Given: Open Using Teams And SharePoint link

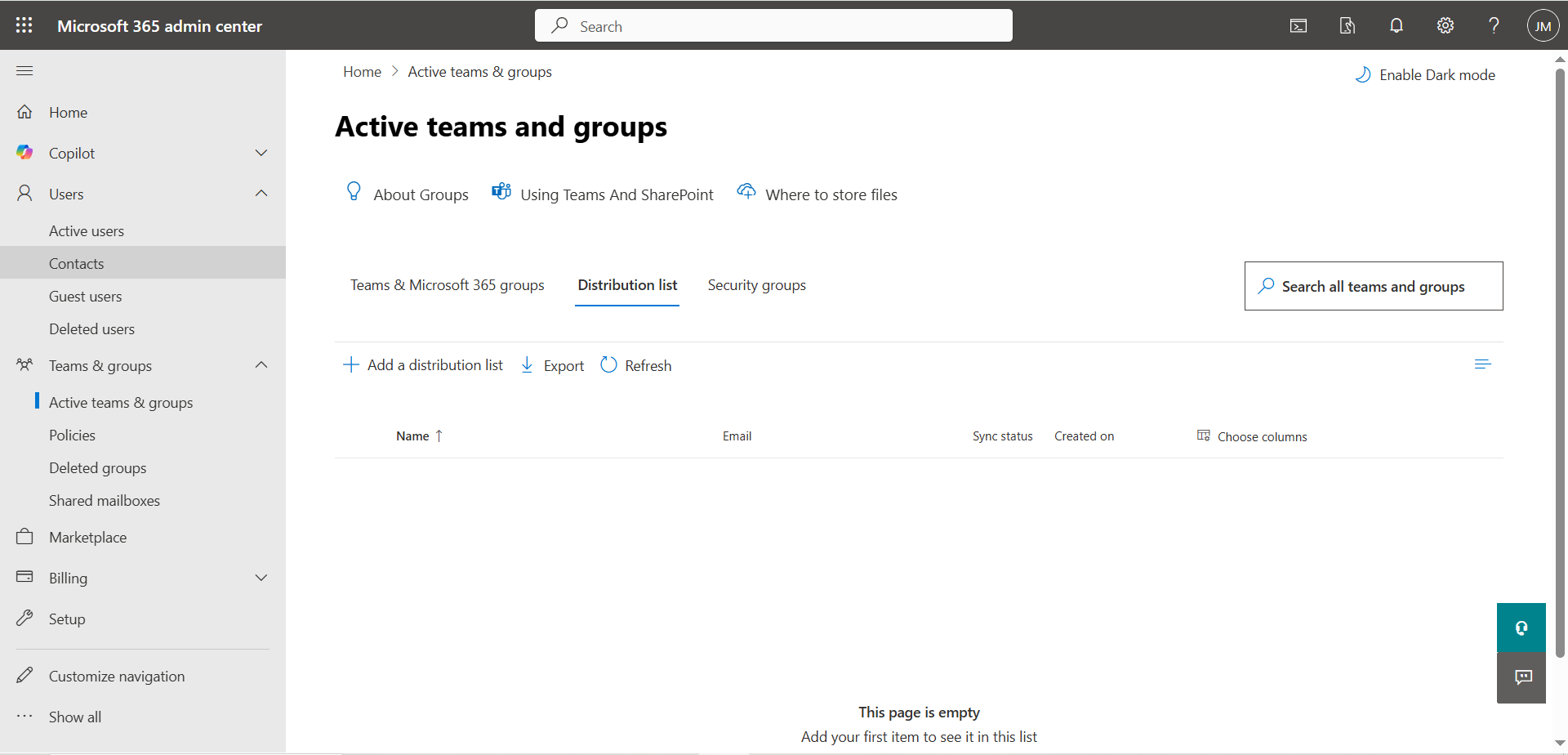Looking at the screenshot, I should [x=617, y=194].
